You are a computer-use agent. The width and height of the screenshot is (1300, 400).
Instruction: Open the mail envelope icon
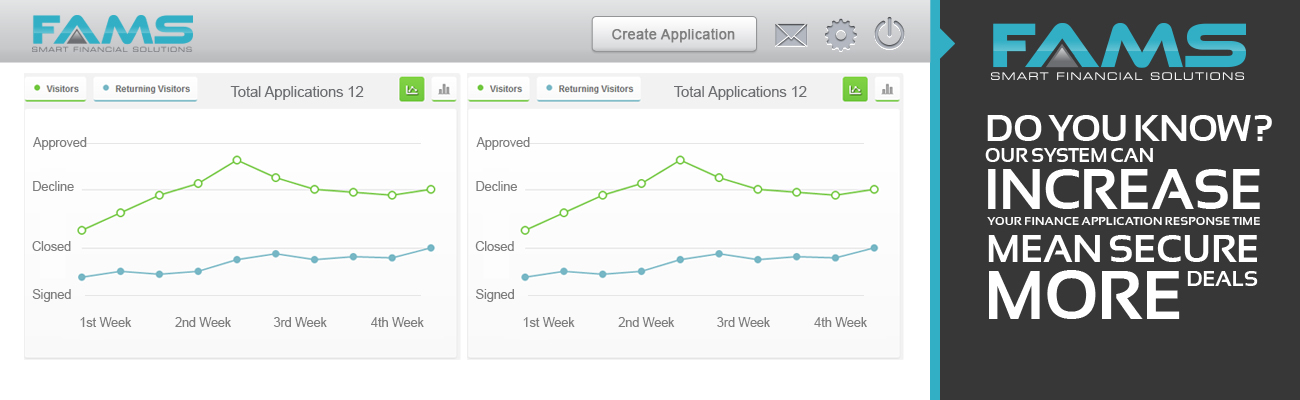tap(791, 35)
